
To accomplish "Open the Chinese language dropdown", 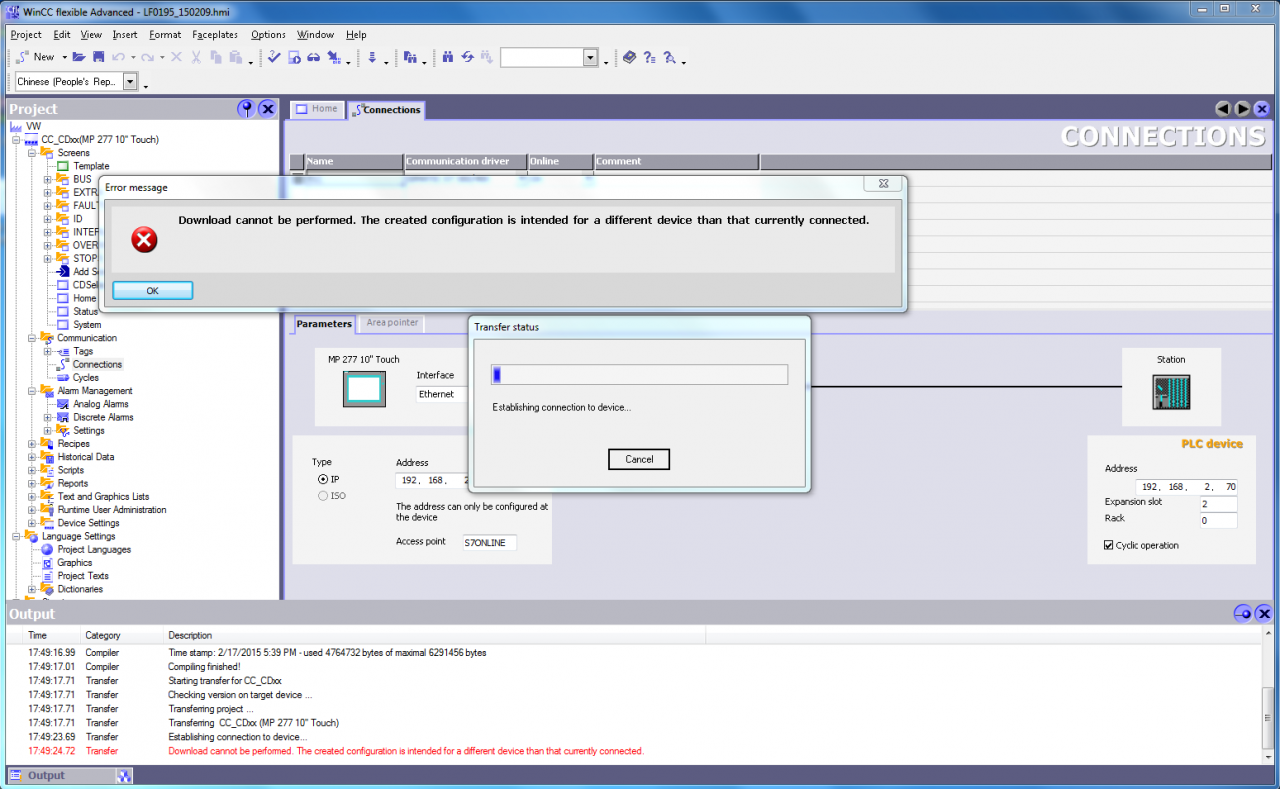I will (130, 82).
